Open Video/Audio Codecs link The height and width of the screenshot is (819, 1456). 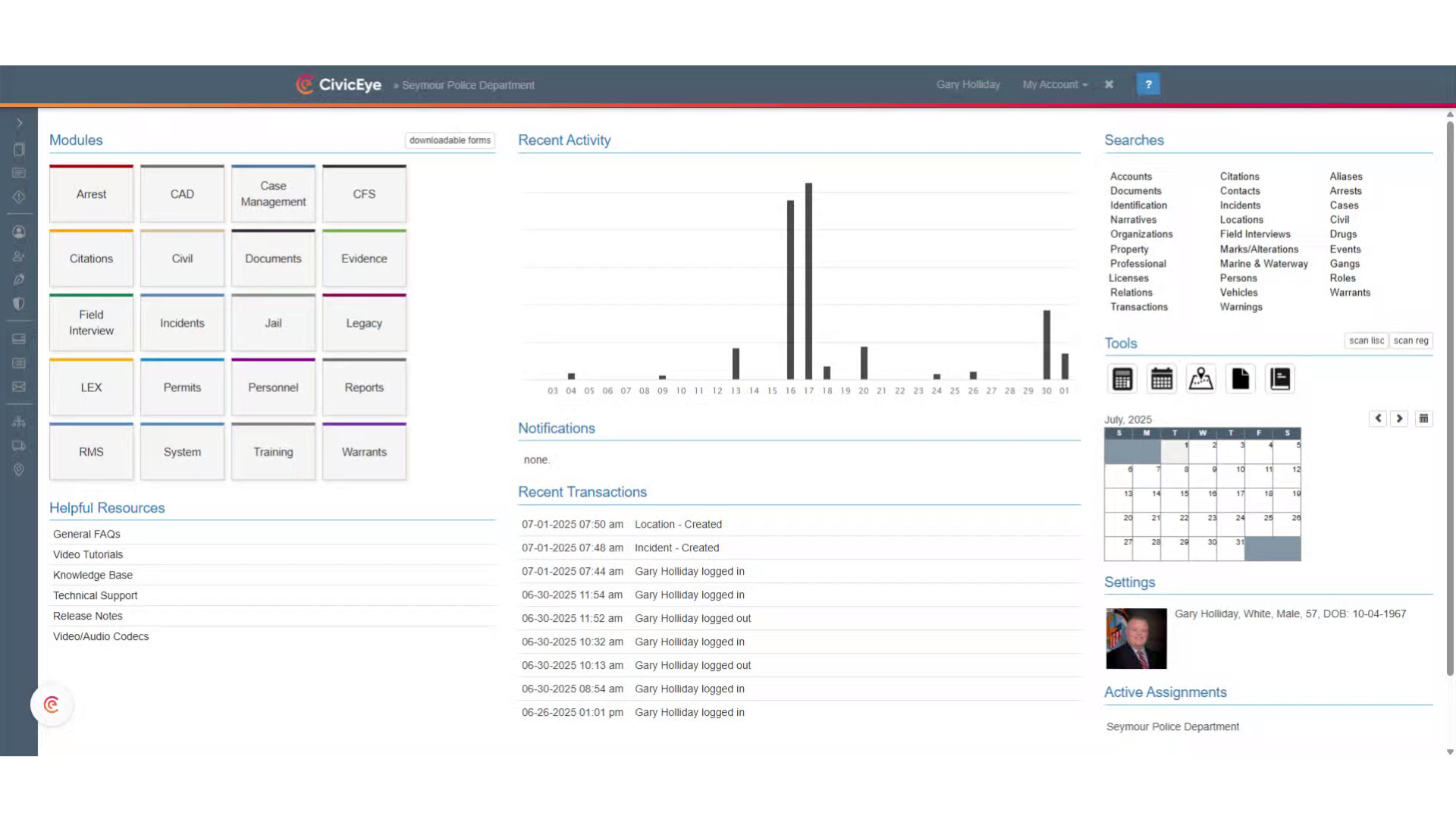point(101,636)
